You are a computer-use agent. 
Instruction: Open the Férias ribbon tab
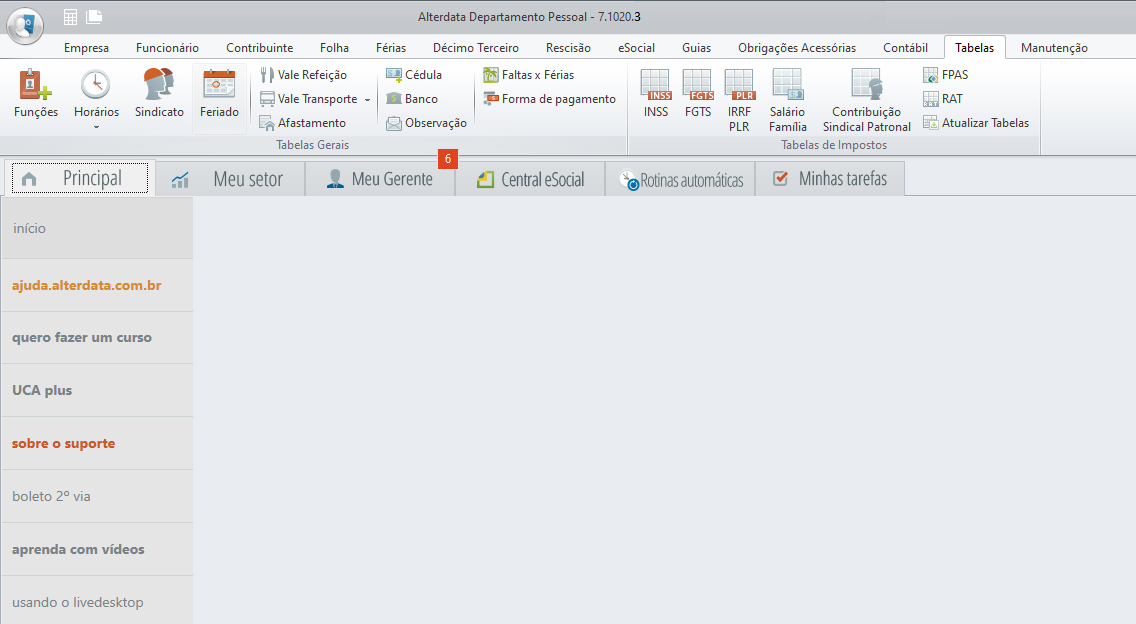pos(390,48)
